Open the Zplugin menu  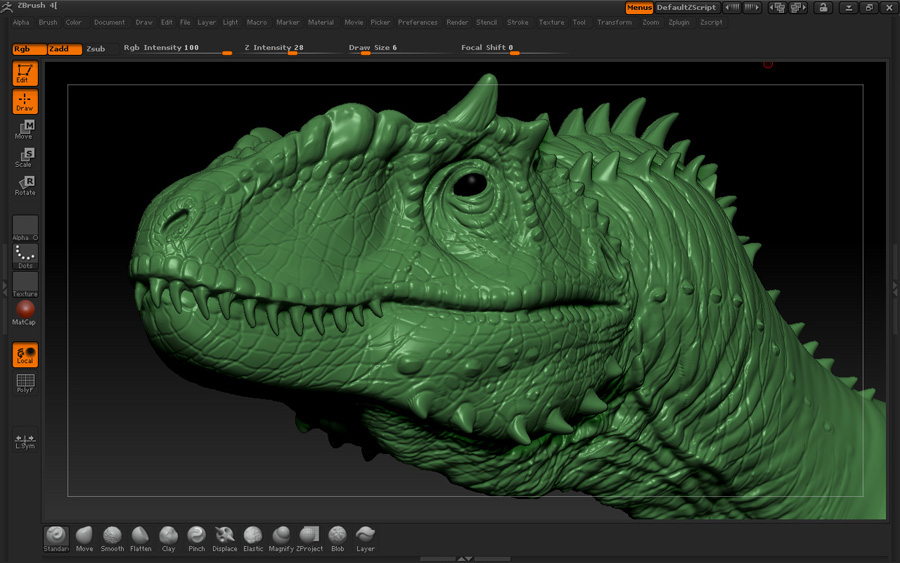679,22
